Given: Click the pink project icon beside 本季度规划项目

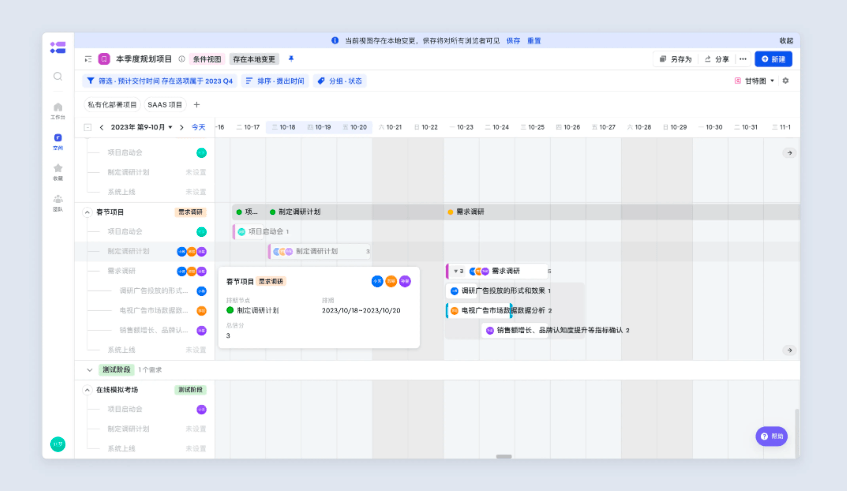Looking at the screenshot, I should pos(104,59).
